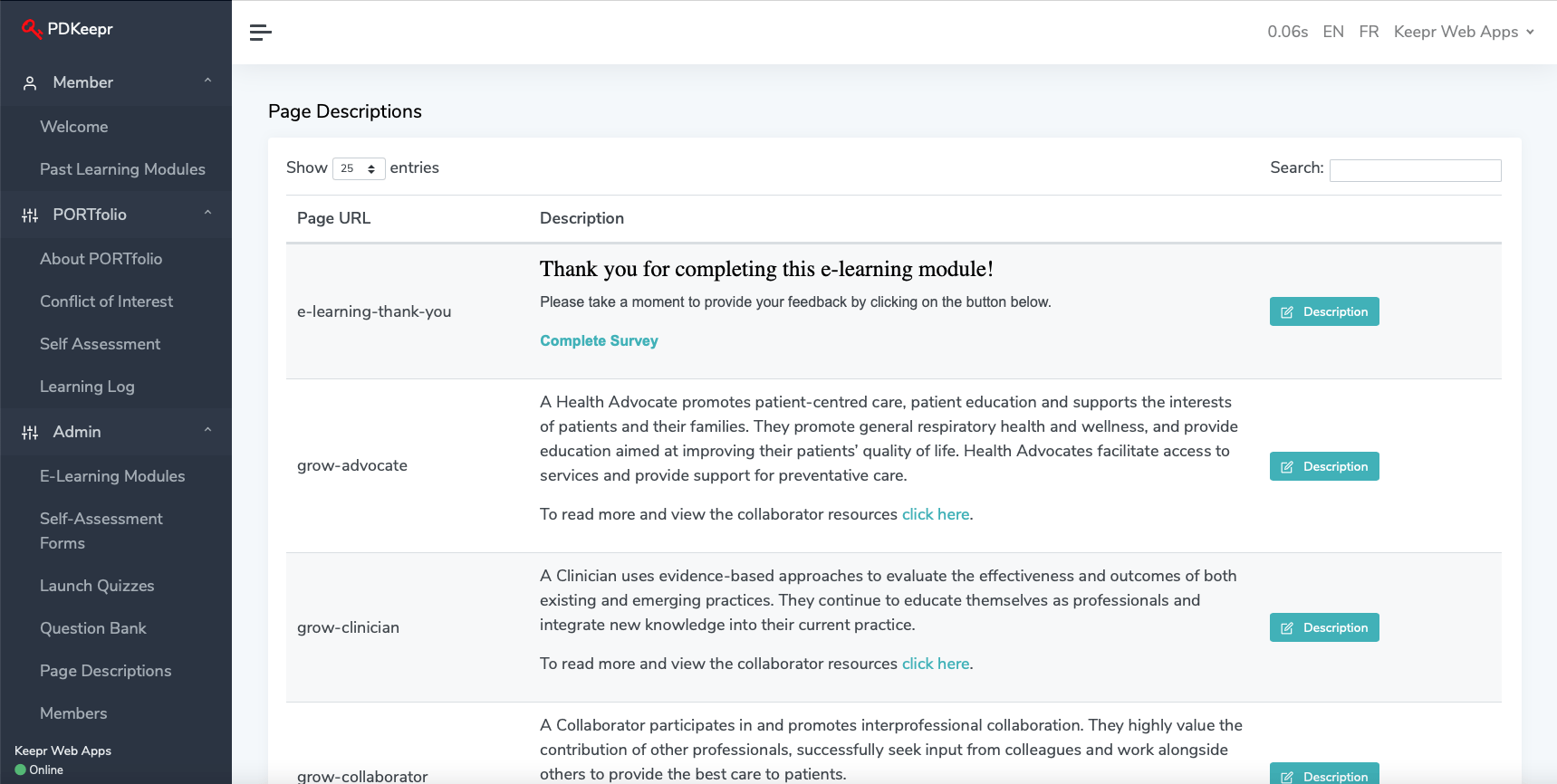Screen dimensions: 1557x784
Task: Edit description for e-learning-thank-you page
Action: (1323, 311)
